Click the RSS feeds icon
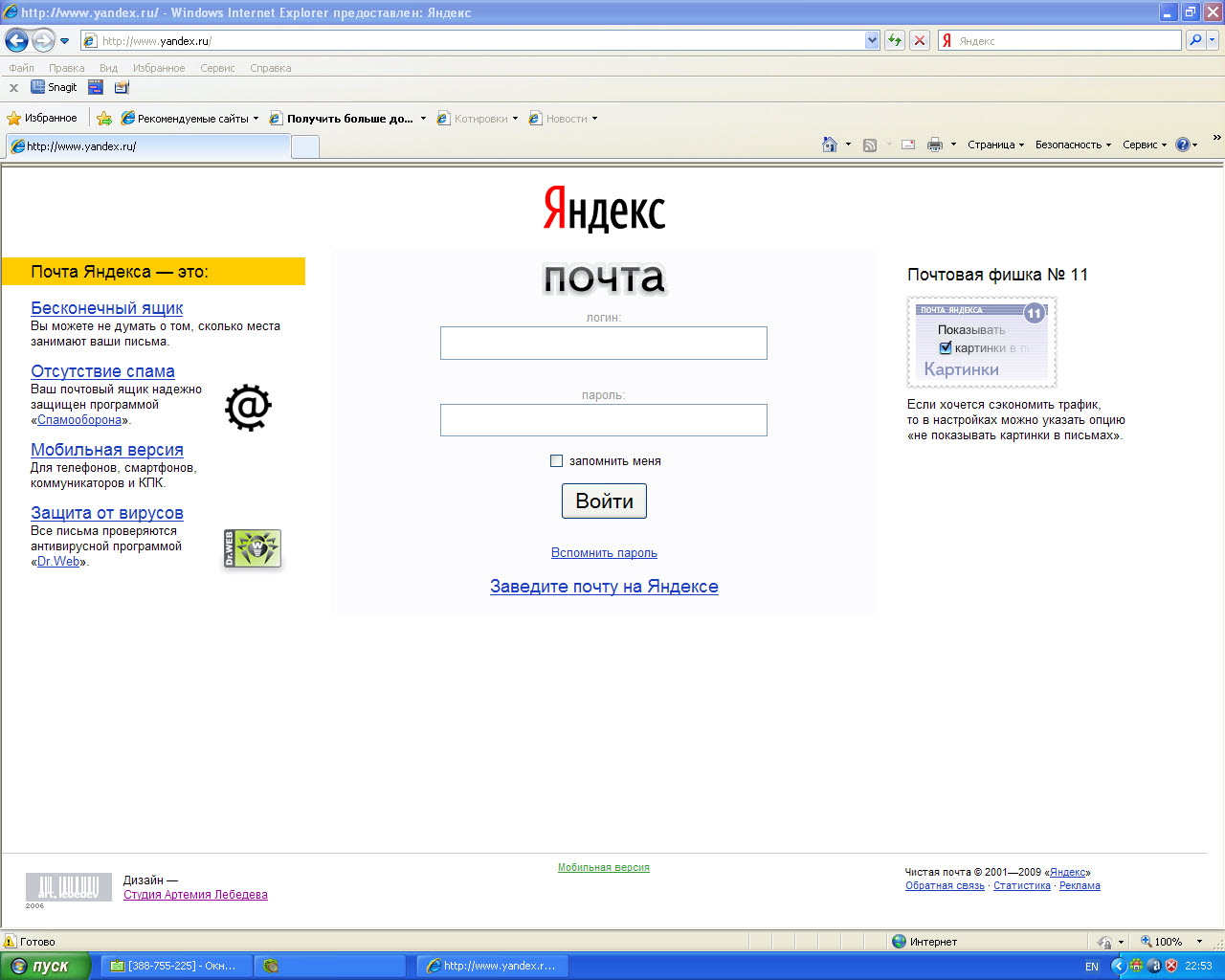This screenshot has width=1225, height=980. coord(870,145)
